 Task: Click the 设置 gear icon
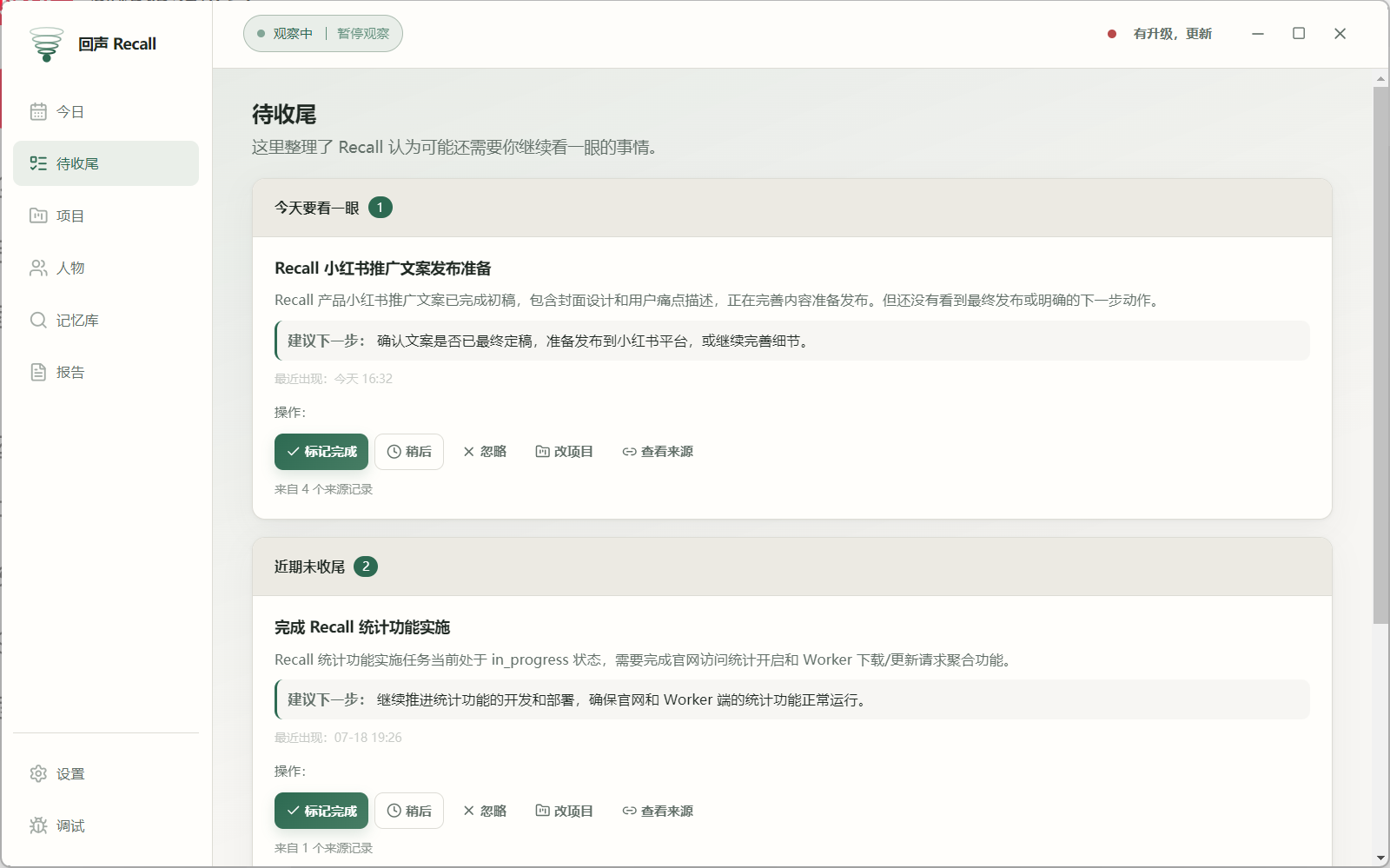pyautogui.click(x=38, y=773)
